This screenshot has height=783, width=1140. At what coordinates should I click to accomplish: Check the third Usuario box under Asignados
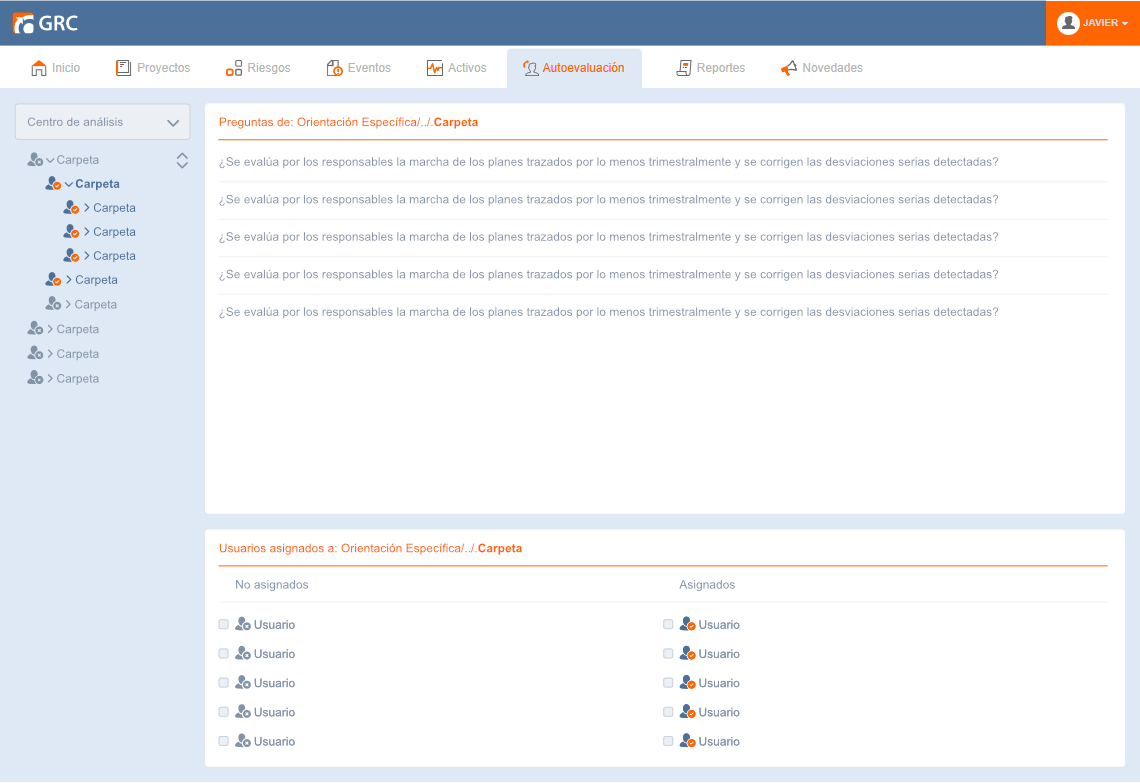pos(668,683)
